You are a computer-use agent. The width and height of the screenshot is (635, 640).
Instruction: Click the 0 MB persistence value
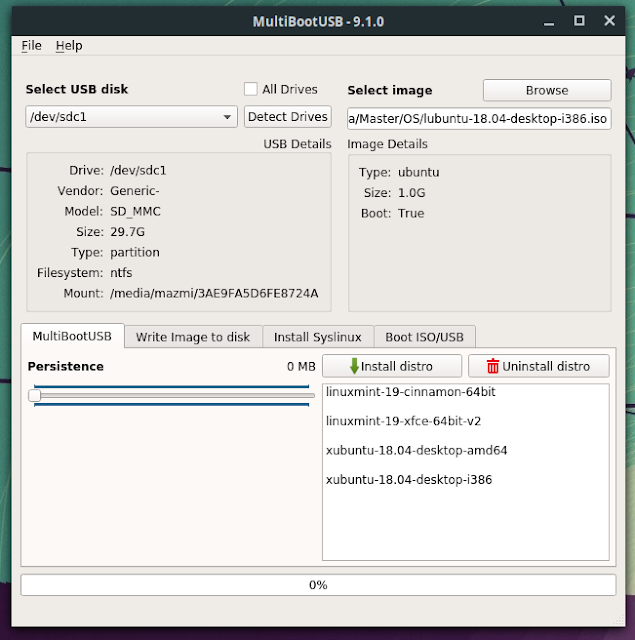coord(301,367)
